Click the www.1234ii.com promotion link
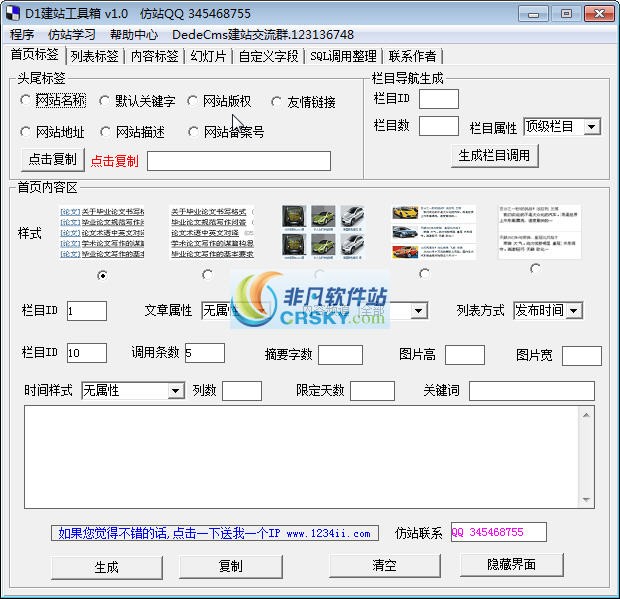 click(x=215, y=533)
